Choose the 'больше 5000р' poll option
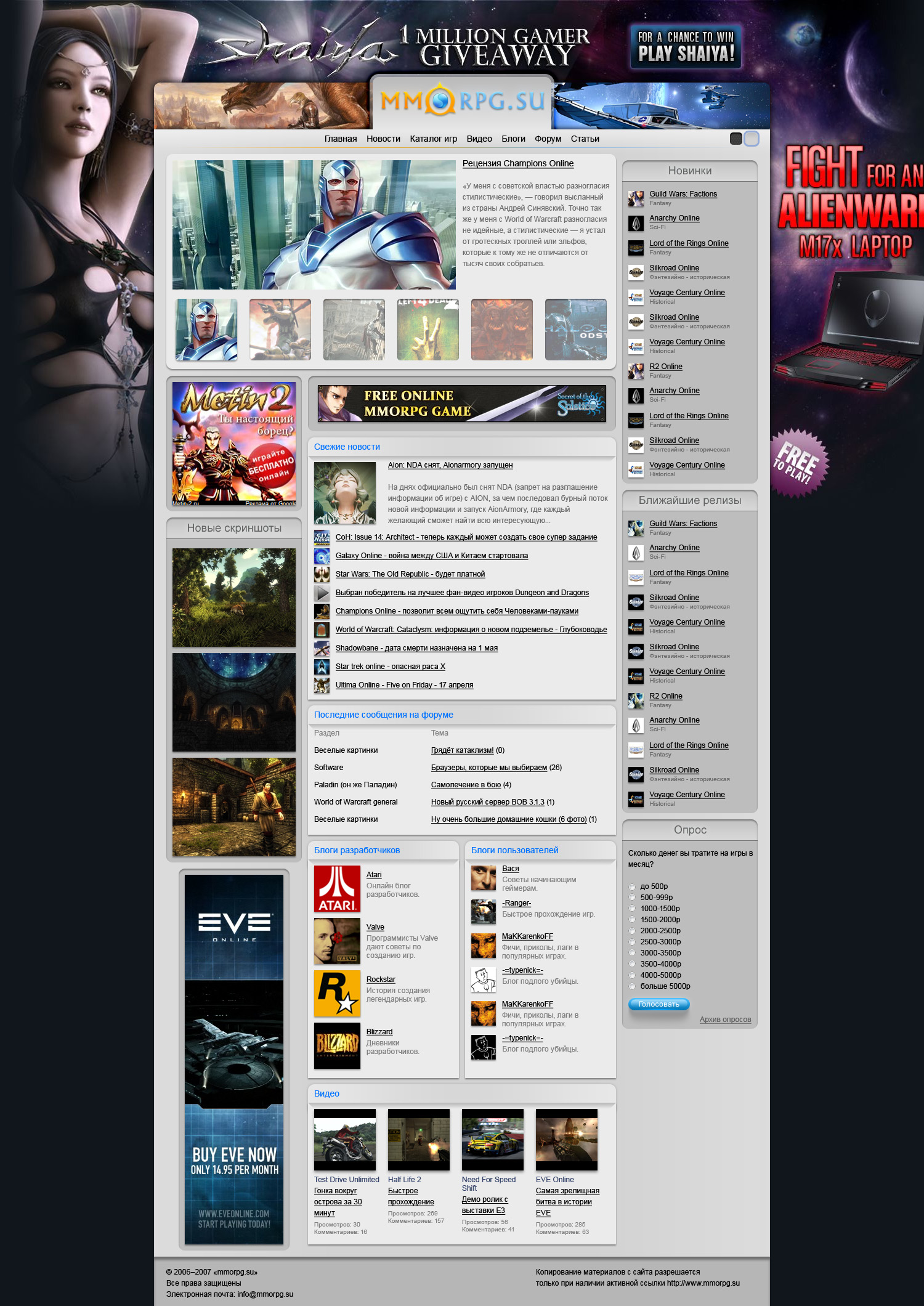924x1306 pixels. click(x=632, y=987)
